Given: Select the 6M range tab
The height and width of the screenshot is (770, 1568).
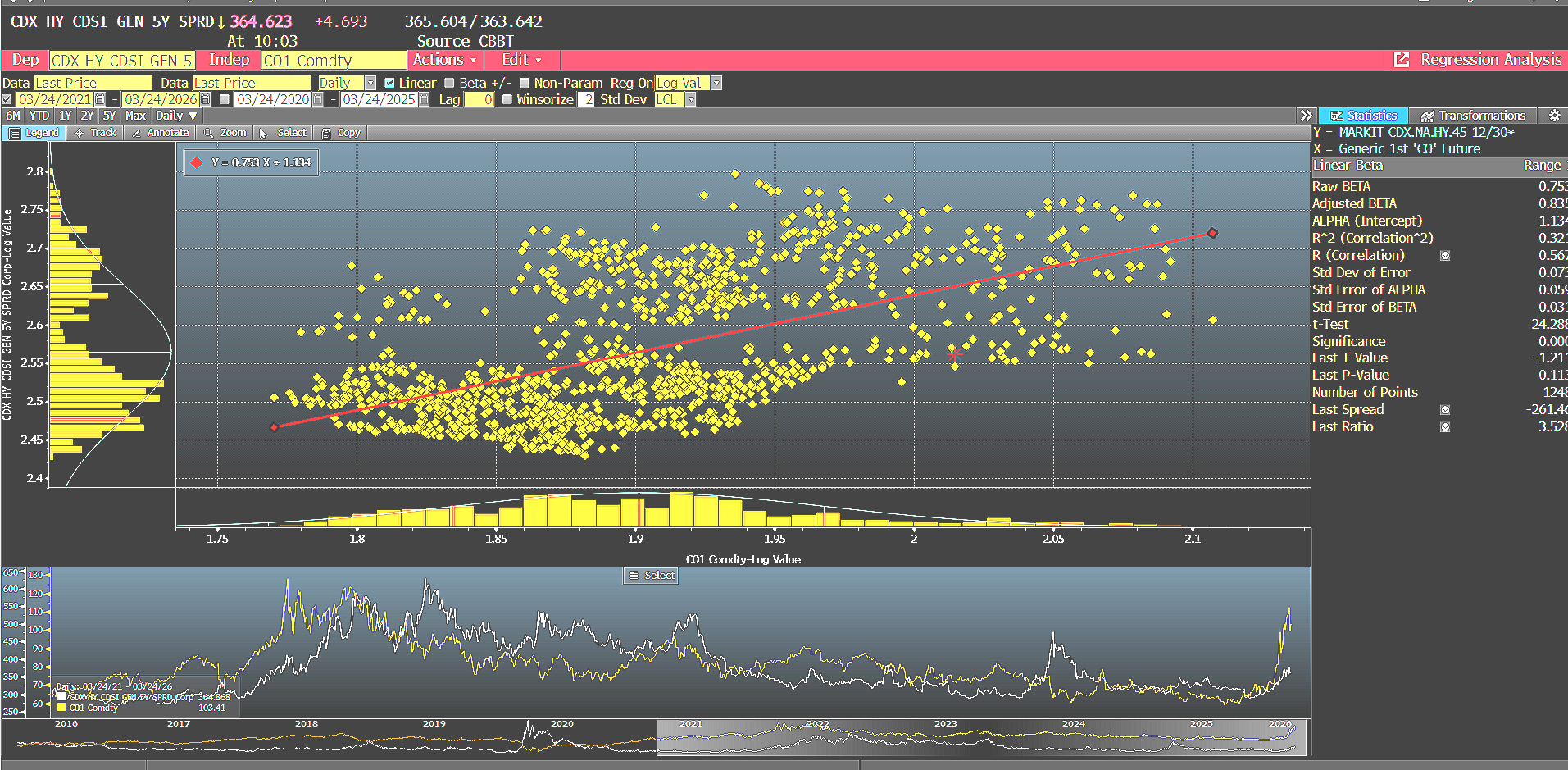Looking at the screenshot, I should point(13,116).
